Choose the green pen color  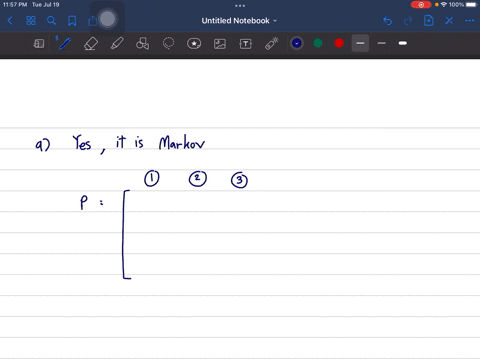[318, 43]
